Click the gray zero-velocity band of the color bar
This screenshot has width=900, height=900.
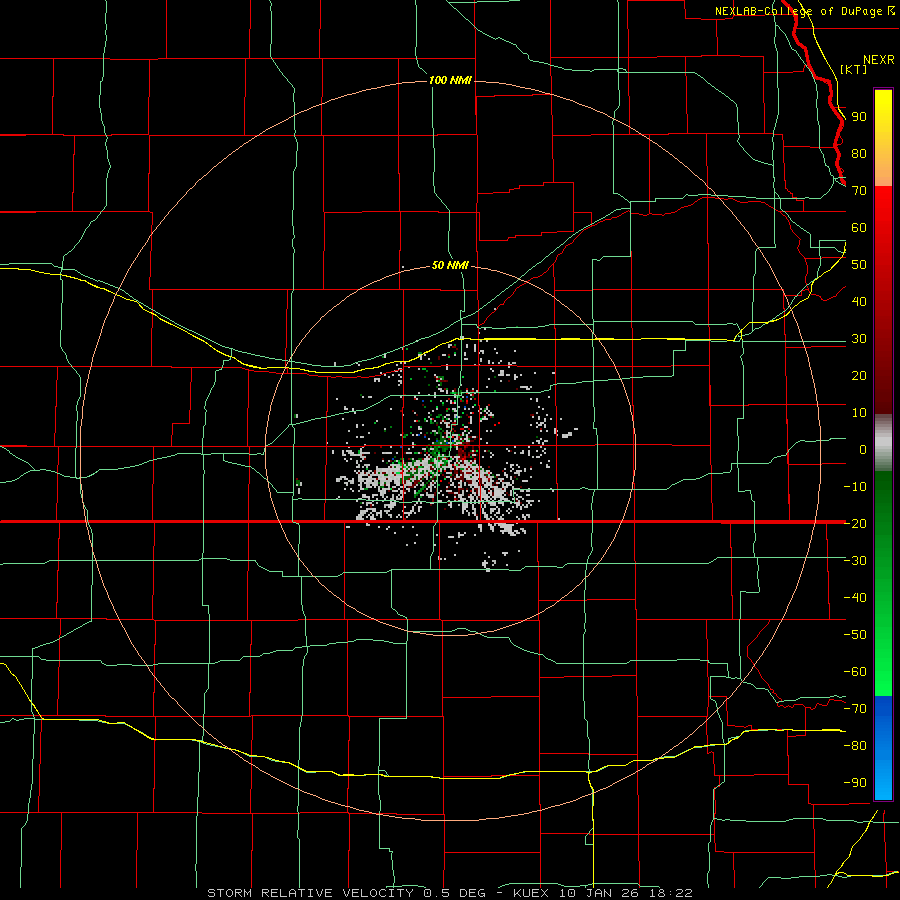click(x=883, y=443)
